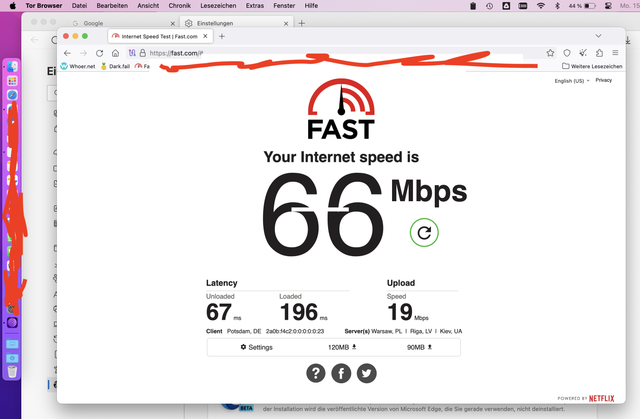Open the security level shield icon
Image resolution: width=640 pixels, height=419 pixels.
pyautogui.click(x=567, y=53)
